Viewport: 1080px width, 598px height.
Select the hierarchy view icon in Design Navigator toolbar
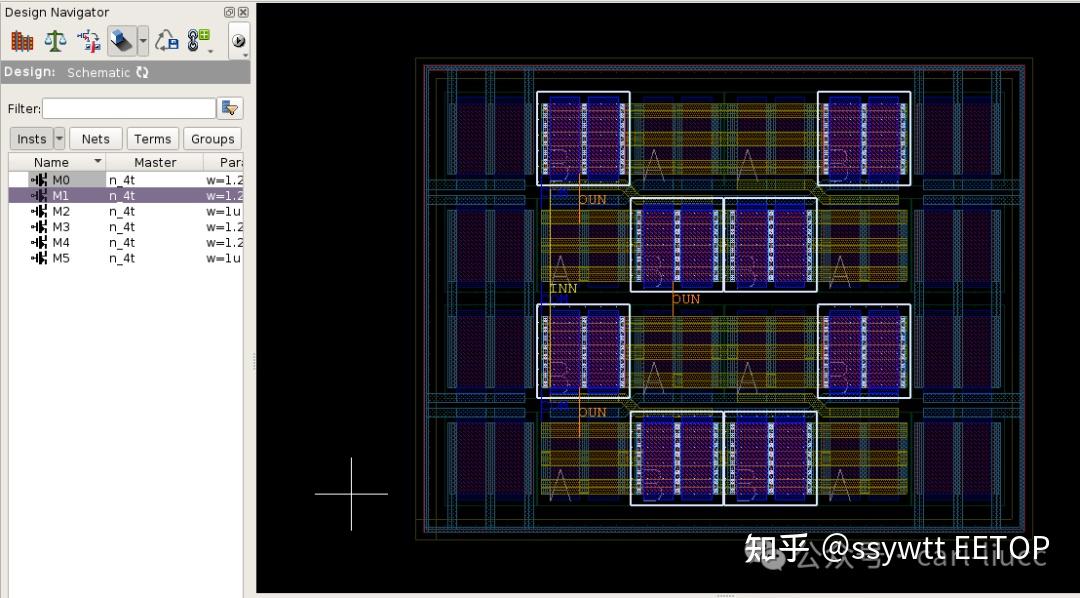(22, 40)
